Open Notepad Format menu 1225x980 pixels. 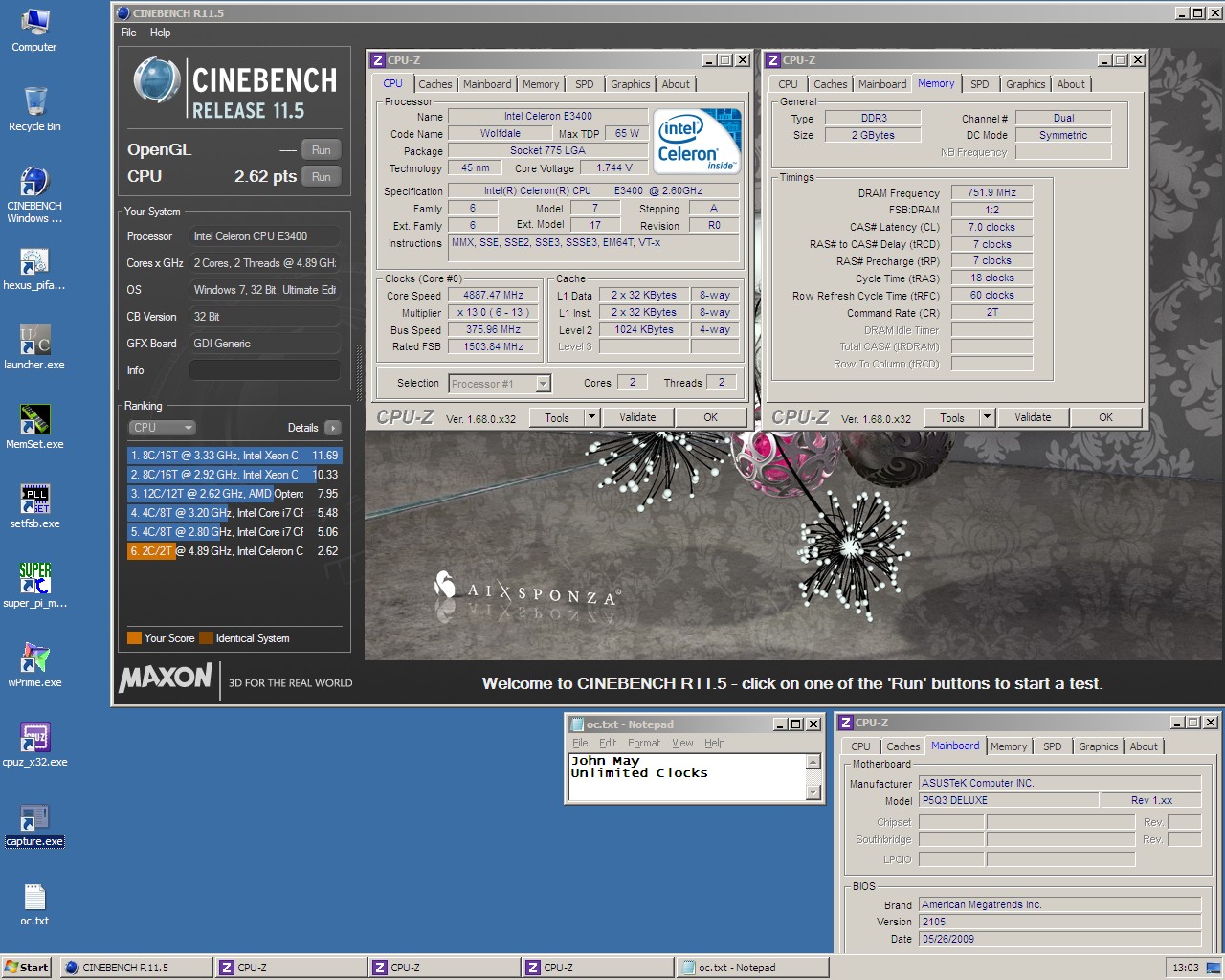tap(644, 743)
